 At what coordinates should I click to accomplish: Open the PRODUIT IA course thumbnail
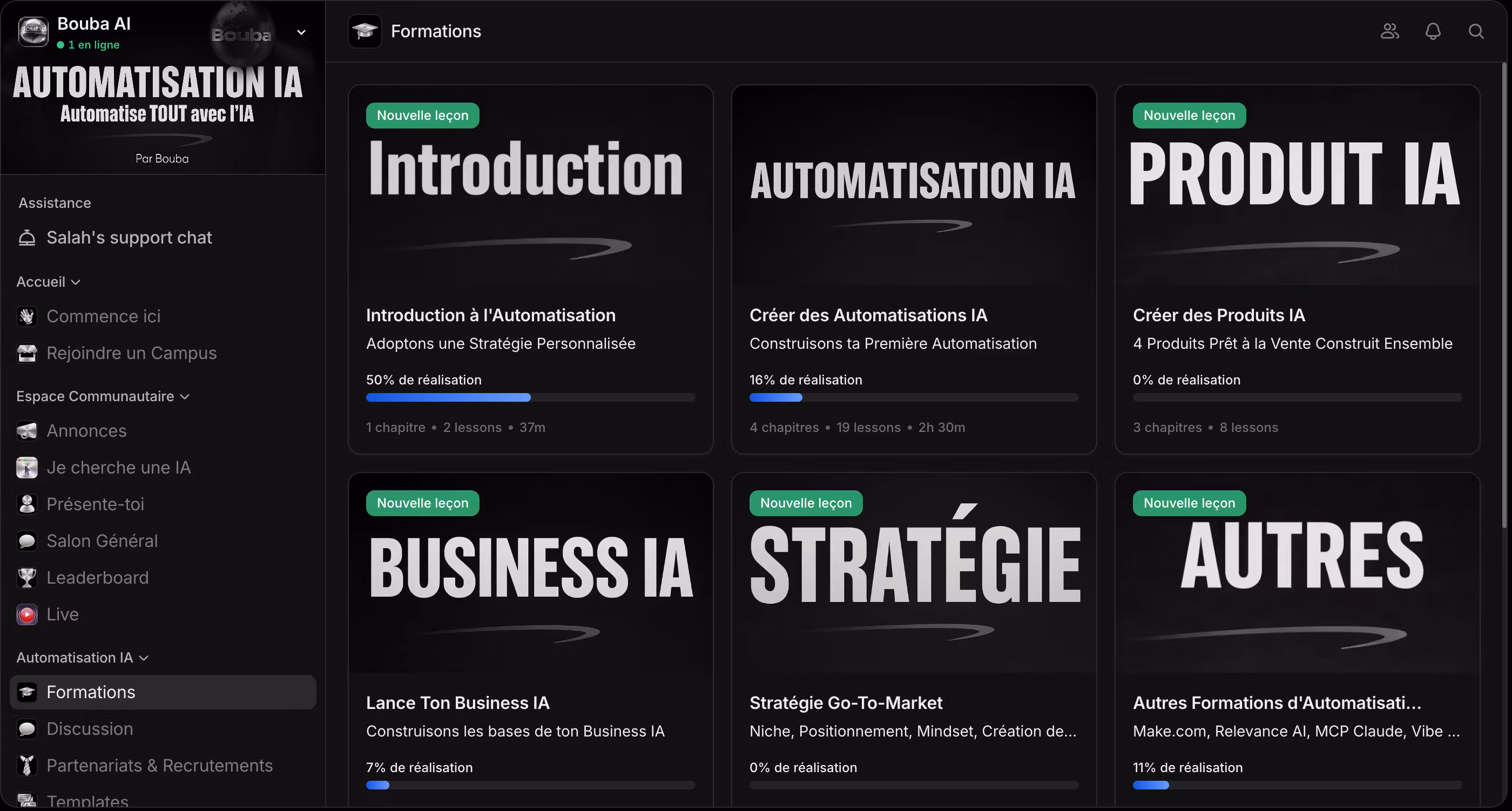coord(1297,185)
